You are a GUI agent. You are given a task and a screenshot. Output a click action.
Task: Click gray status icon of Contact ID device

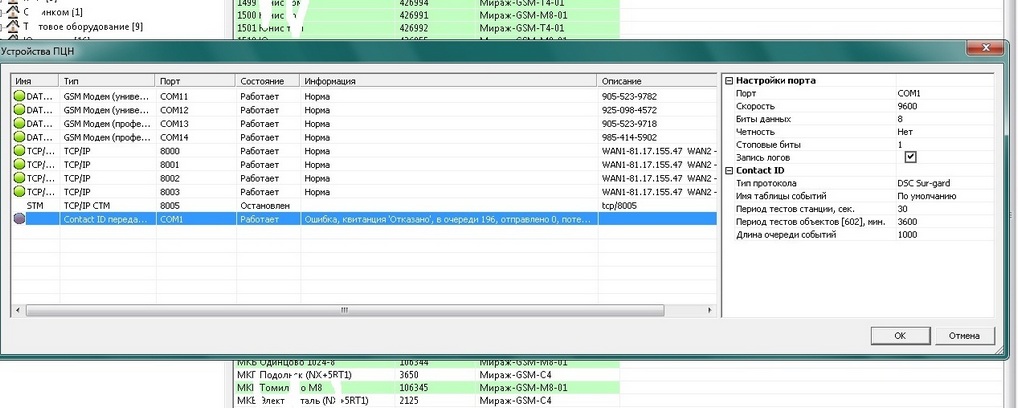point(19,218)
